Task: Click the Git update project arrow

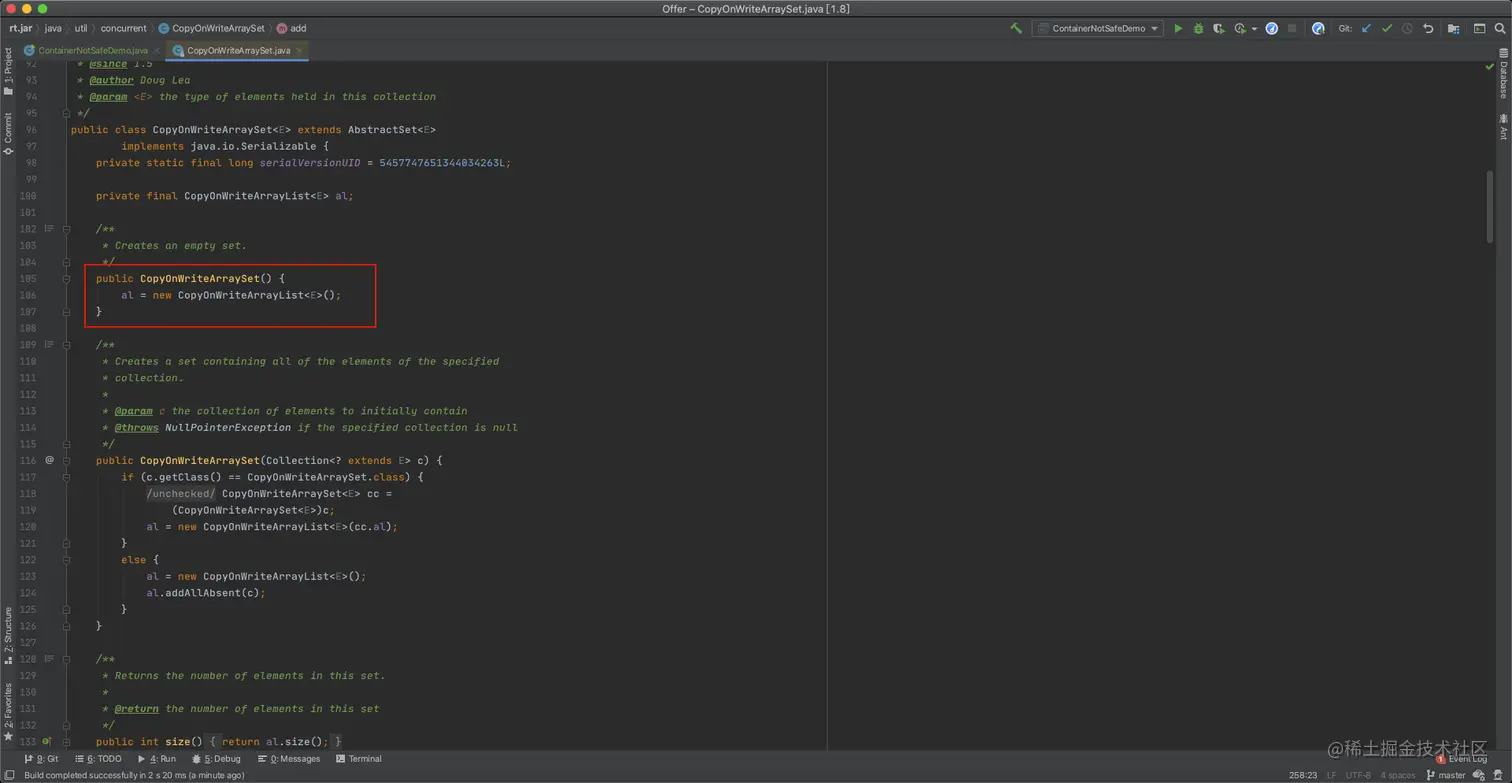Action: [1366, 29]
